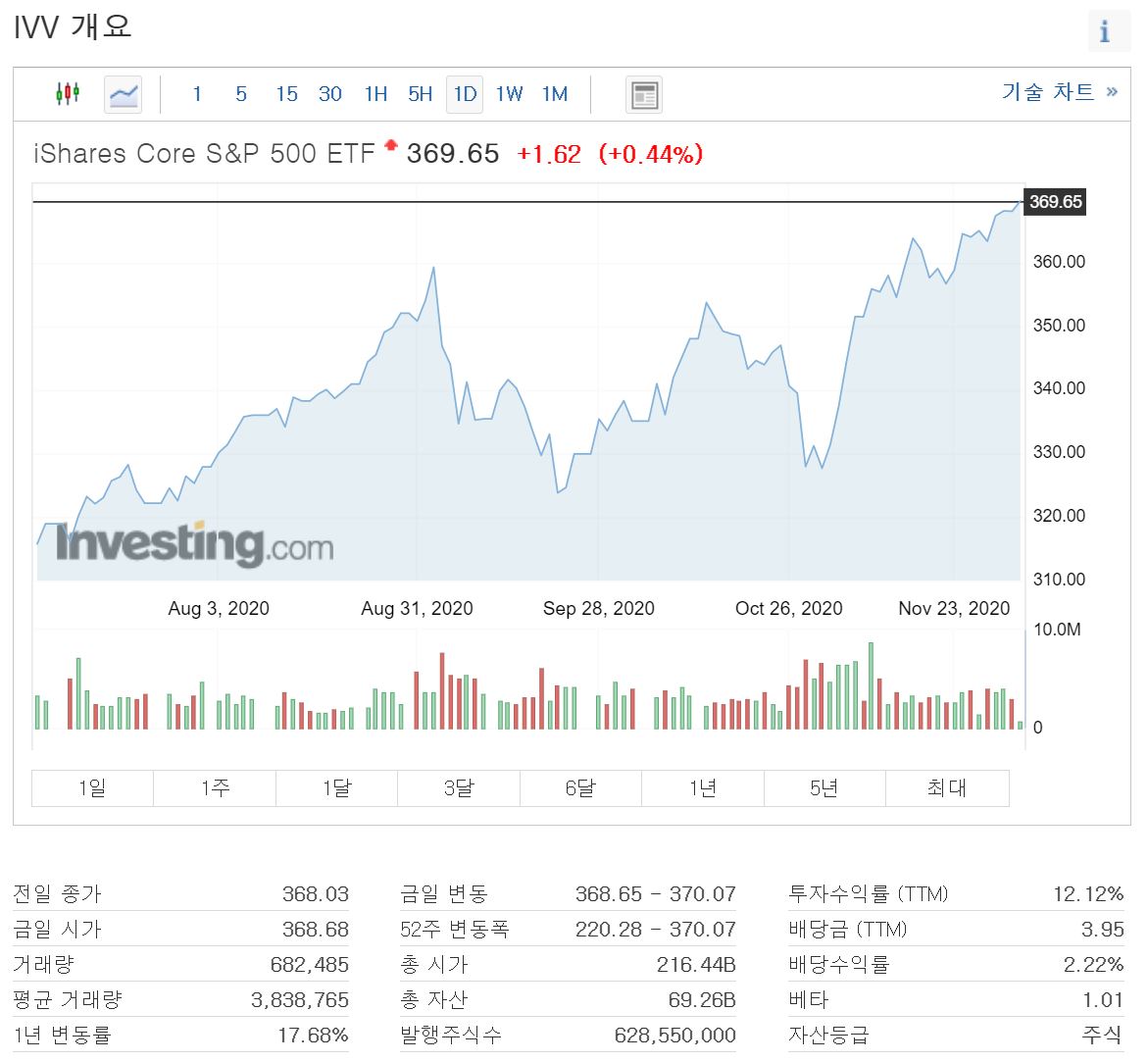Select the 1M timeframe
The width and height of the screenshot is (1148, 1062).
(555, 94)
